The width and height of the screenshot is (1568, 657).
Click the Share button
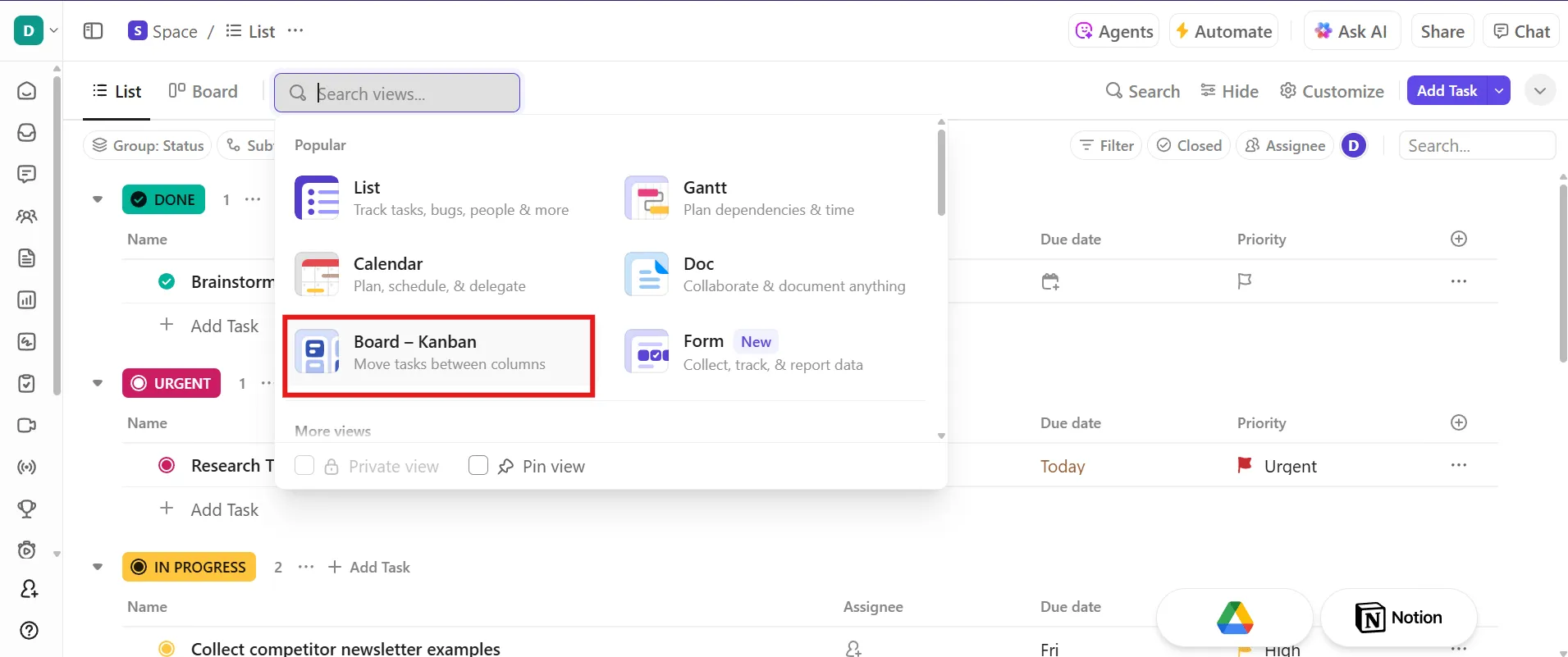point(1442,31)
